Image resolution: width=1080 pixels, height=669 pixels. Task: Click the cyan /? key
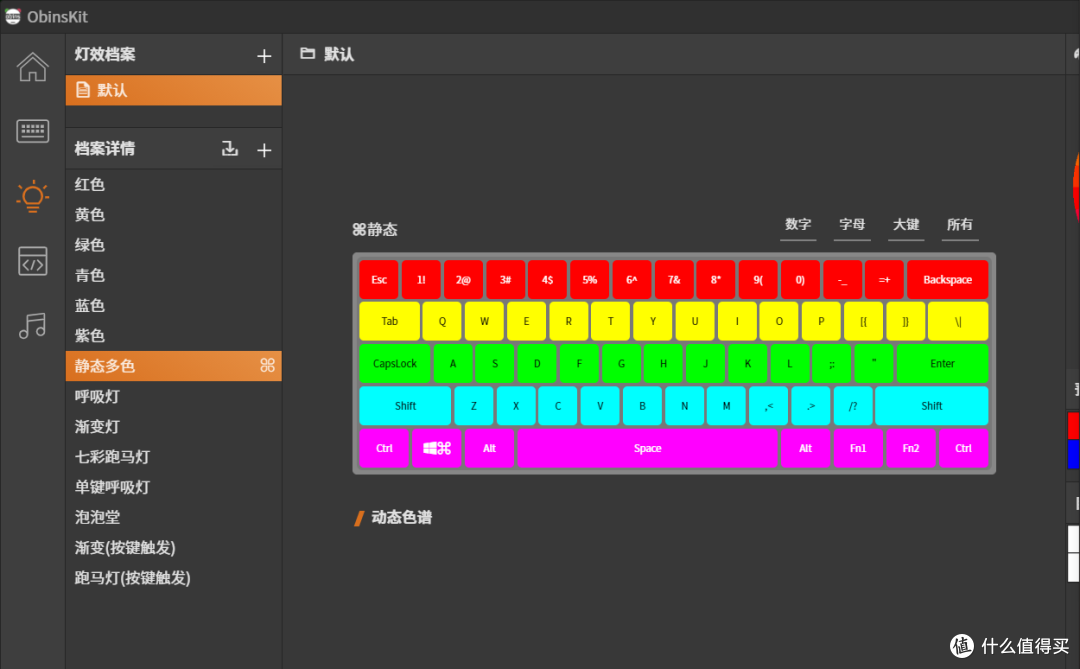point(853,406)
